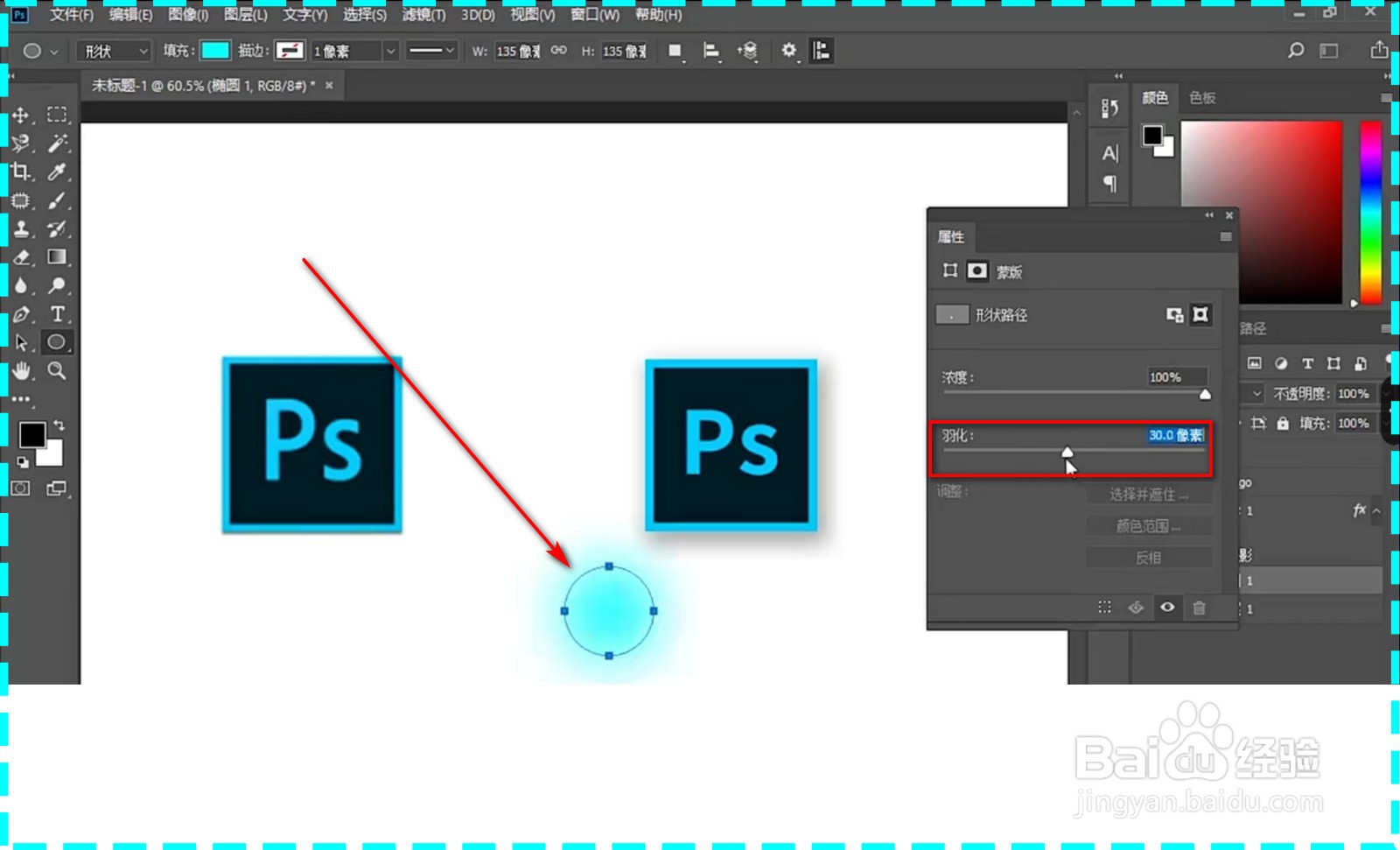
Task: Select the Zoom tool
Action: pos(57,371)
